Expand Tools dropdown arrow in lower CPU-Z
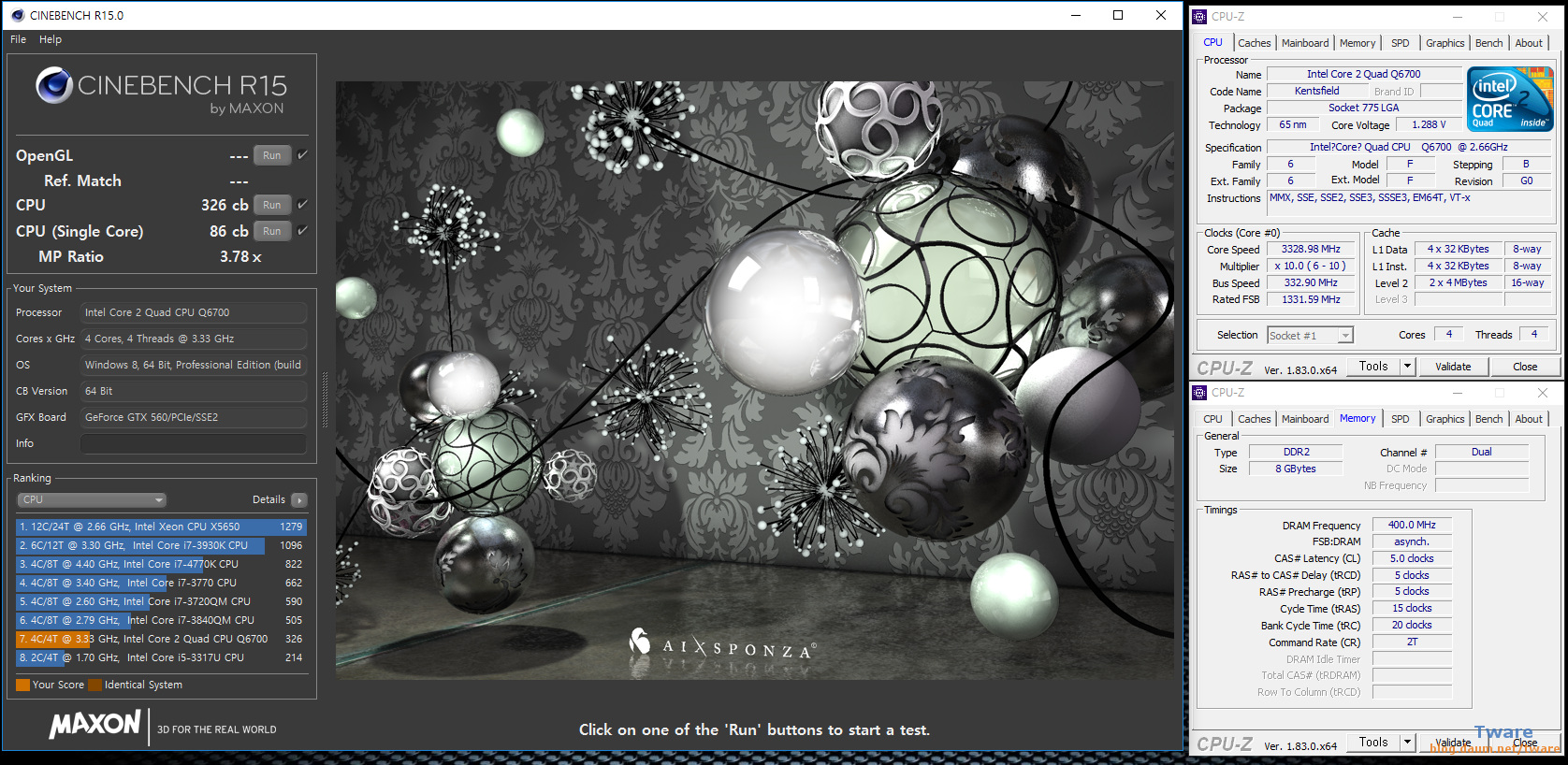The height and width of the screenshot is (765, 1568). (1407, 743)
